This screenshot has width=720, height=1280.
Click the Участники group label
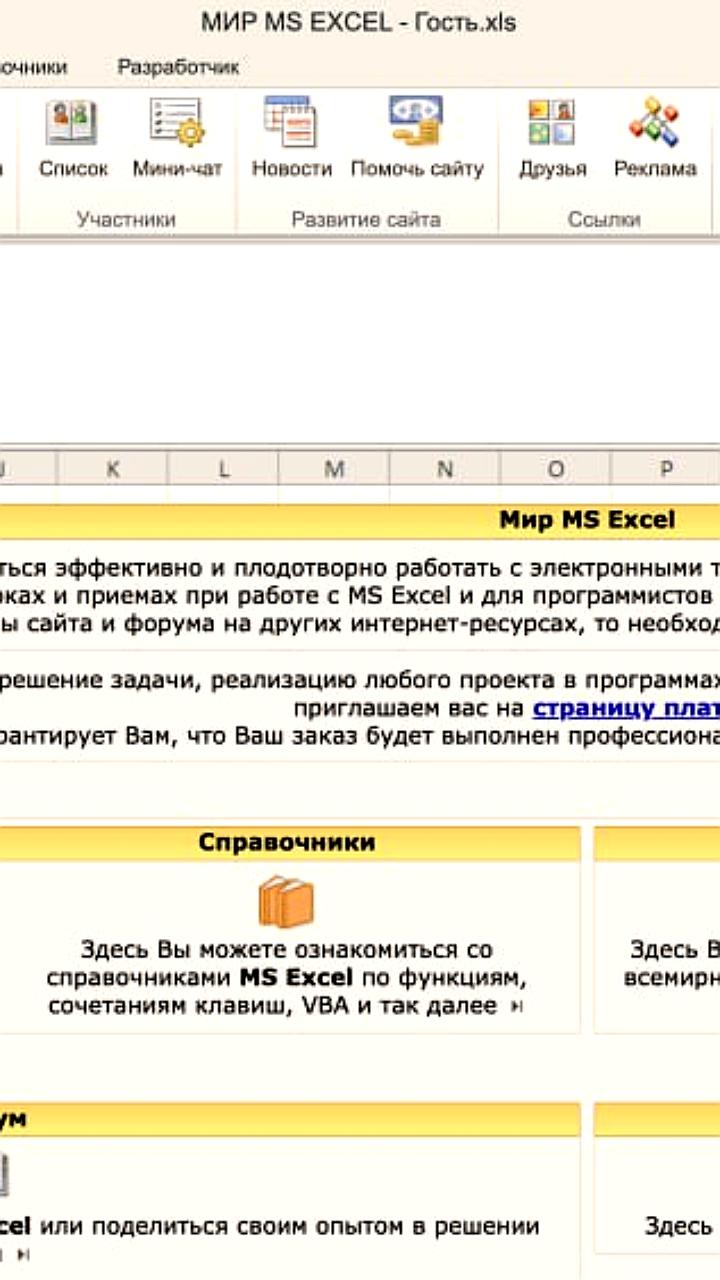click(x=126, y=219)
